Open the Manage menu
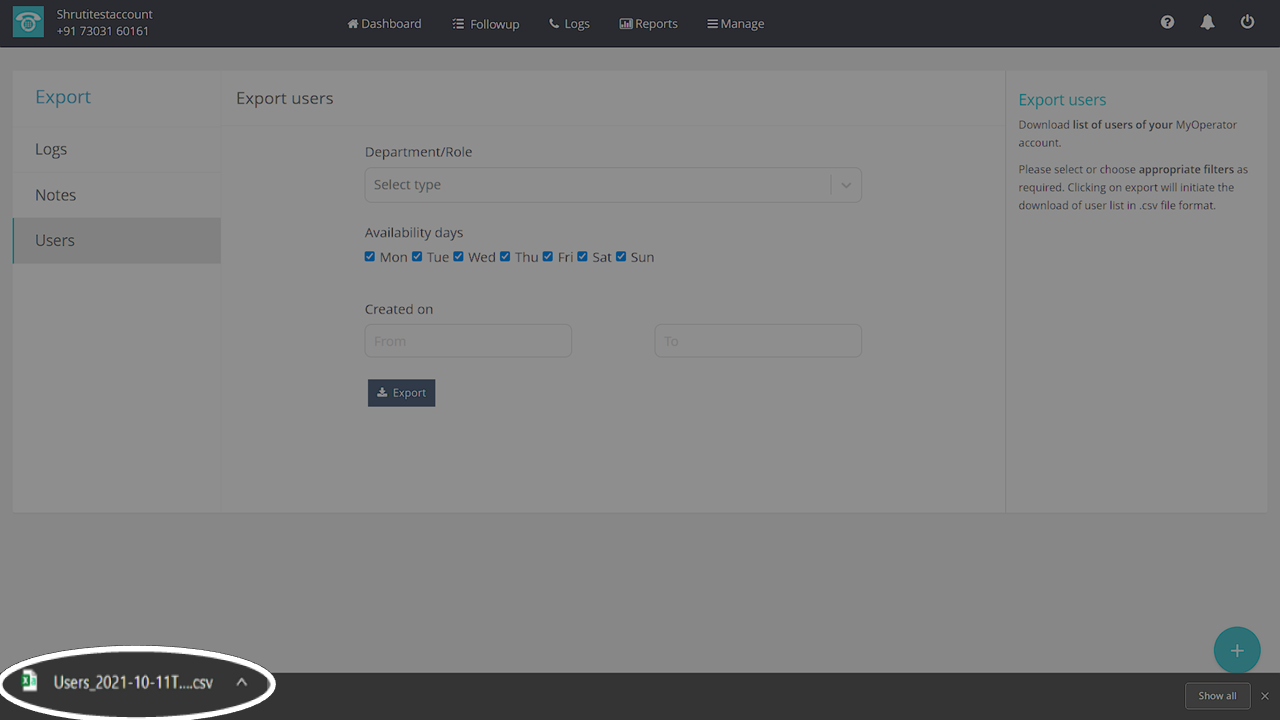 tap(735, 24)
